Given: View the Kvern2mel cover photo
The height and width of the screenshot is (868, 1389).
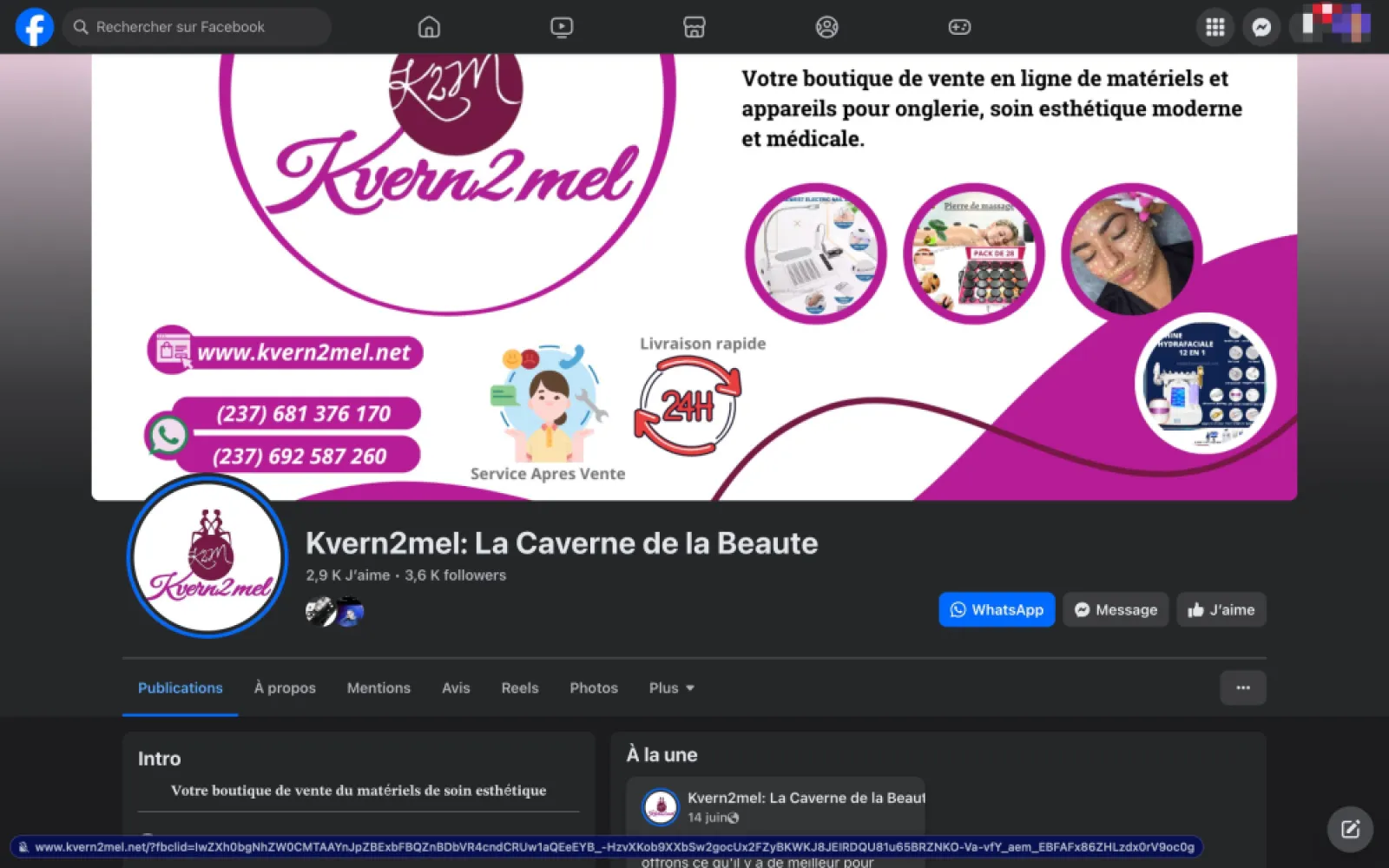Looking at the screenshot, I should 694,277.
